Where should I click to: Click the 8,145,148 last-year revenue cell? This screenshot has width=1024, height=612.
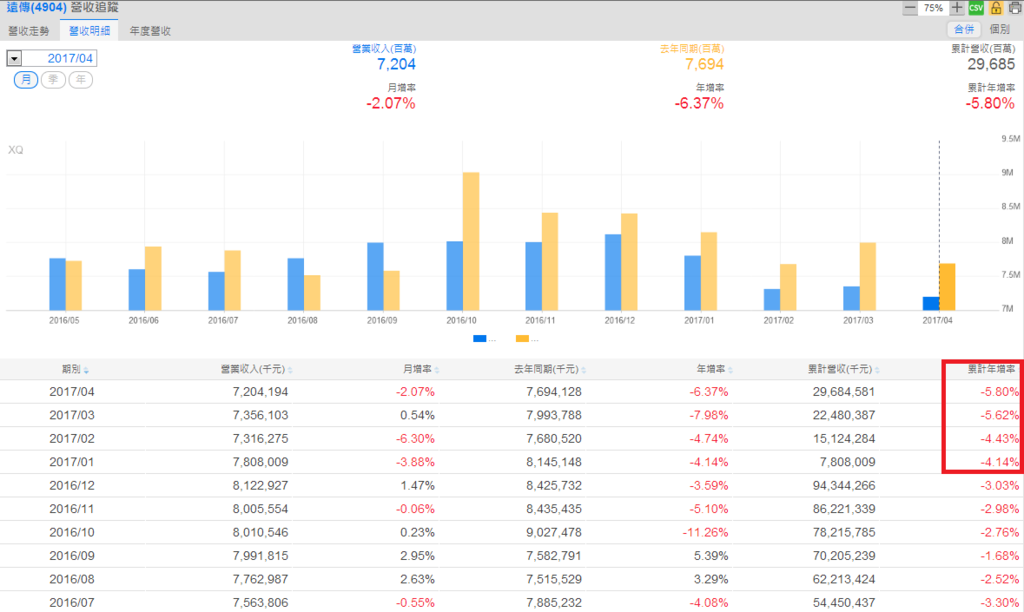(x=554, y=462)
